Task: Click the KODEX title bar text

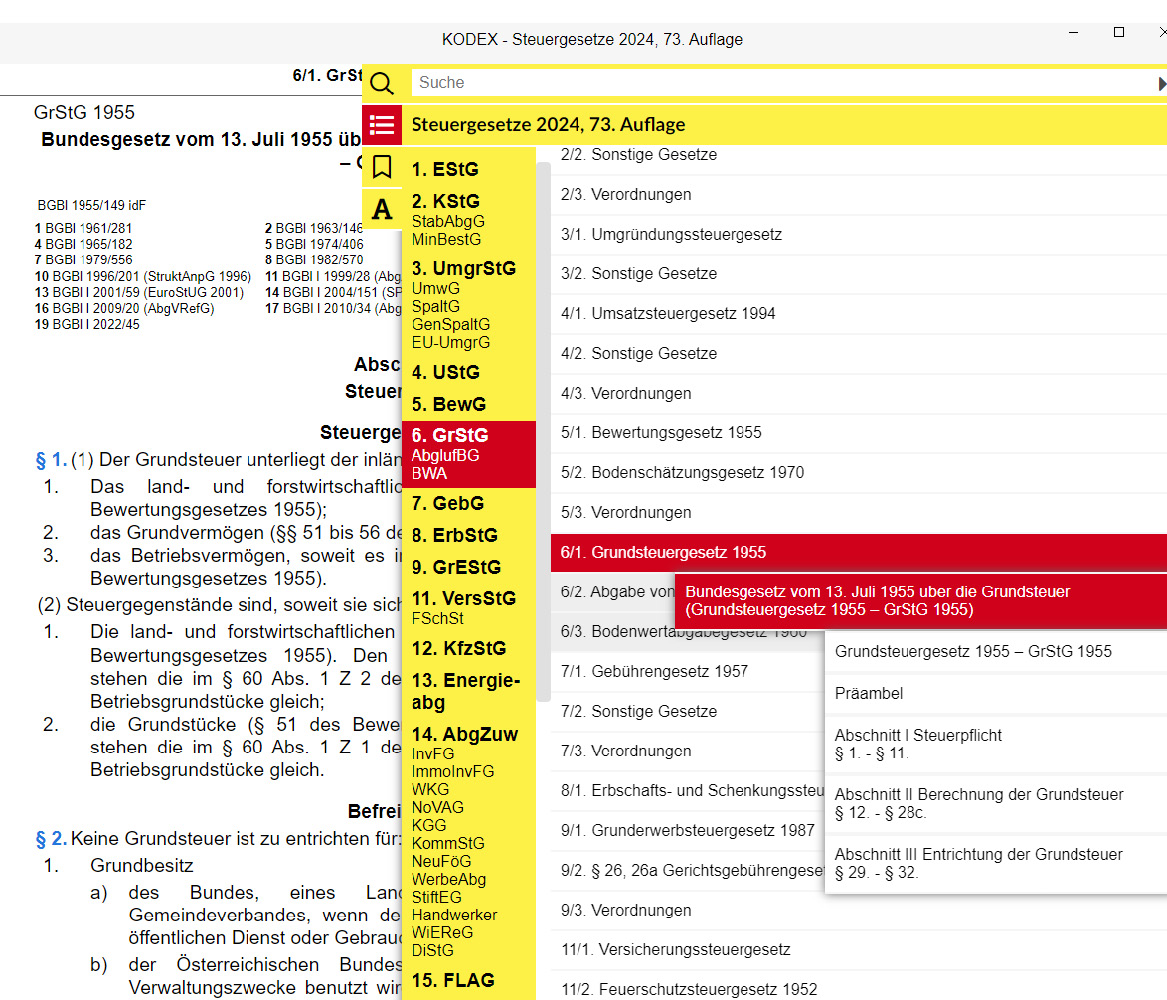Action: click(x=592, y=39)
